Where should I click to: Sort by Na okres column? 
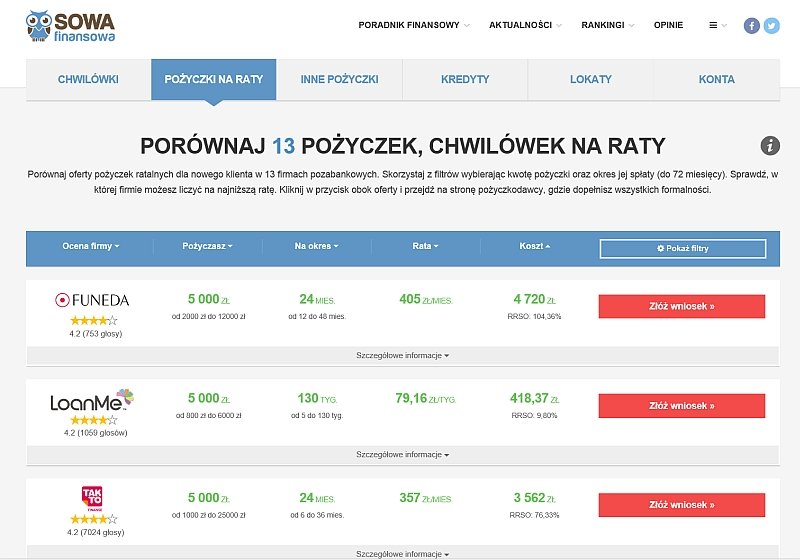click(316, 246)
